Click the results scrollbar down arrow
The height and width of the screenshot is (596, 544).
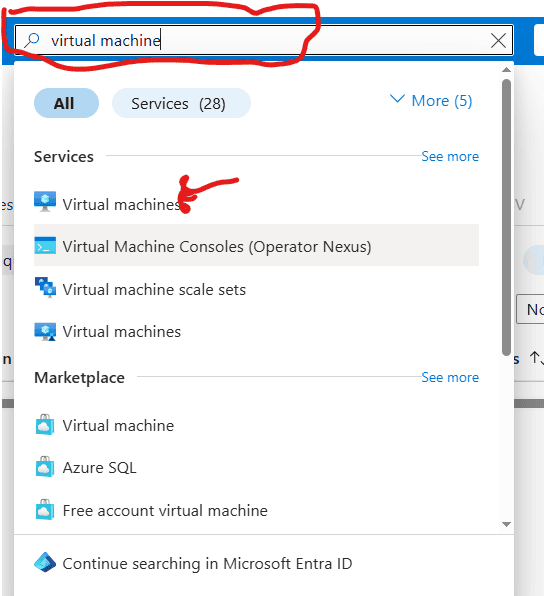(506, 524)
